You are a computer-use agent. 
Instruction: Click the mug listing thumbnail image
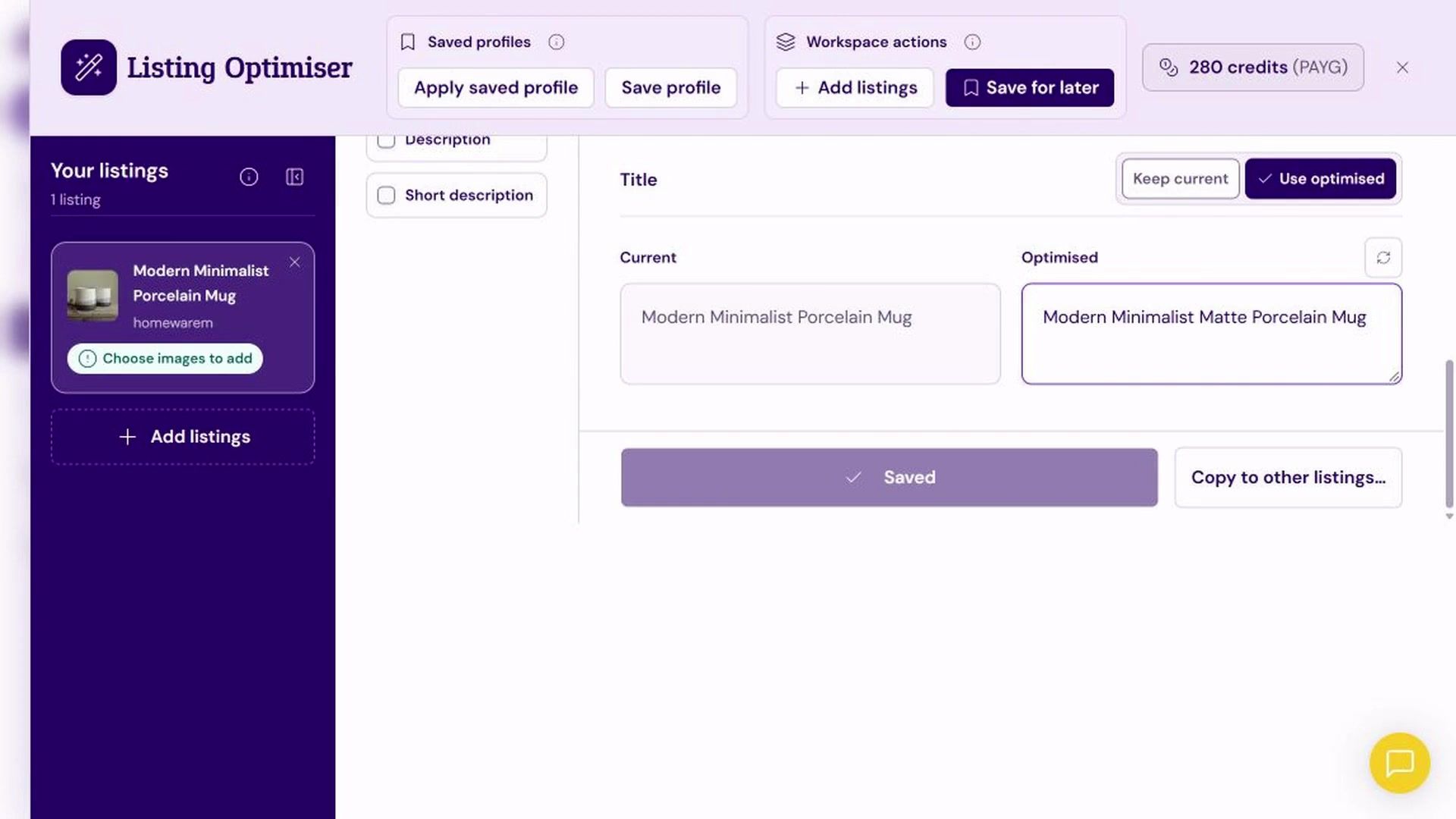click(x=93, y=295)
